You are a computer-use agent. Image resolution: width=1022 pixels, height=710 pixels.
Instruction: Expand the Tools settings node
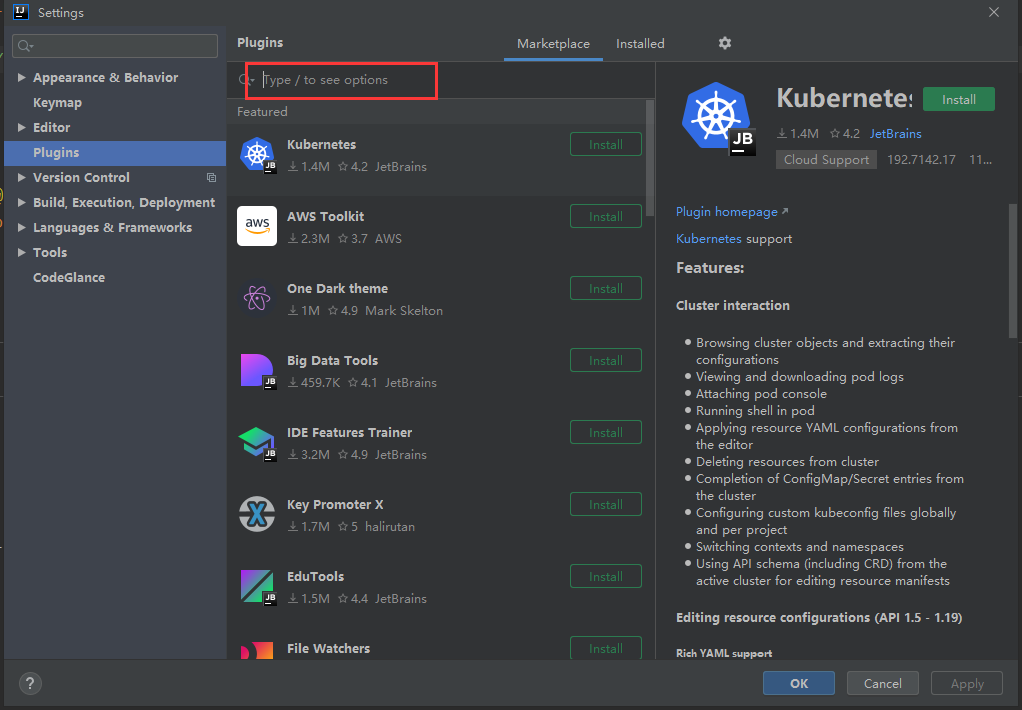point(22,252)
